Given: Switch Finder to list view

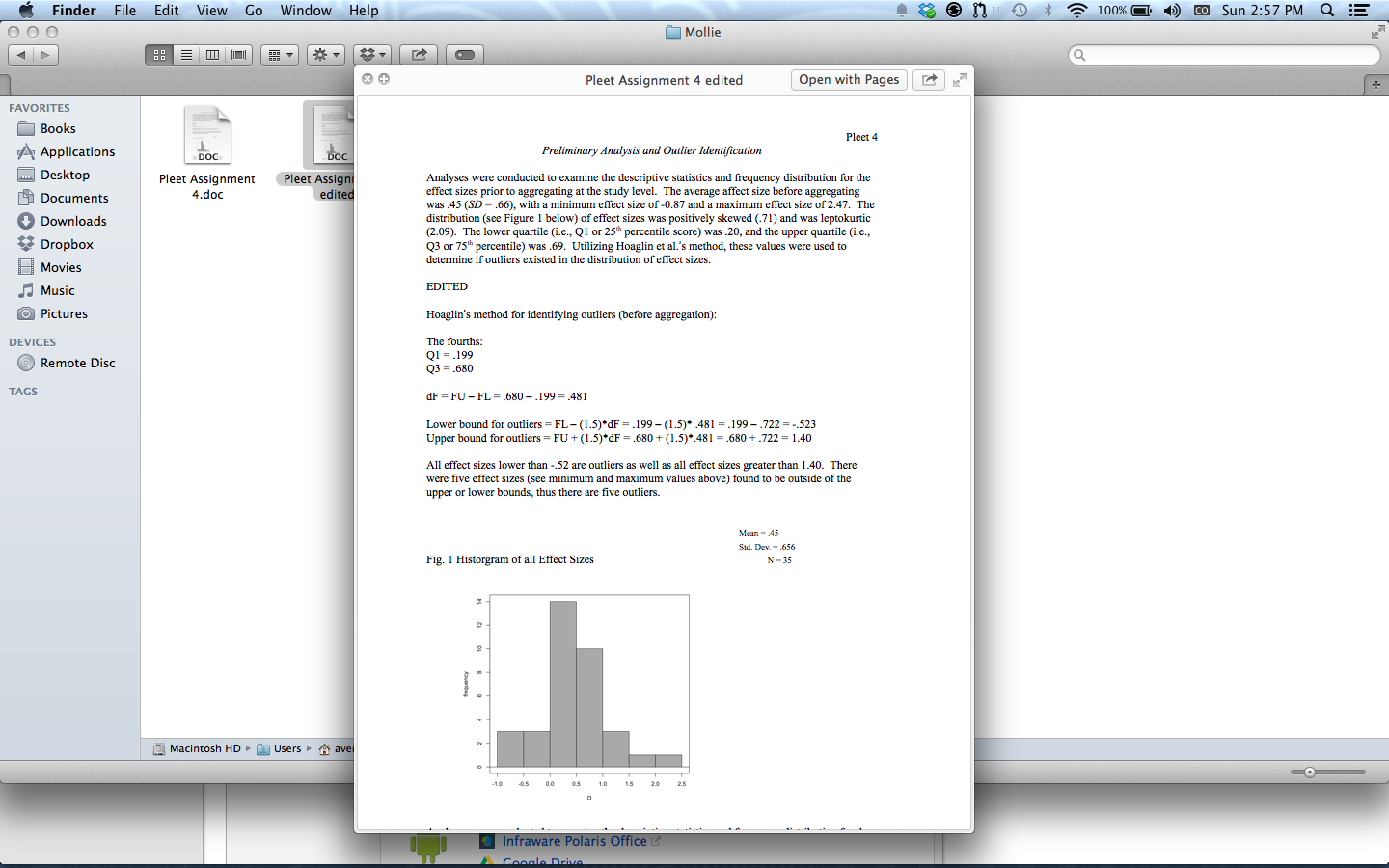Looking at the screenshot, I should pyautogui.click(x=186, y=55).
